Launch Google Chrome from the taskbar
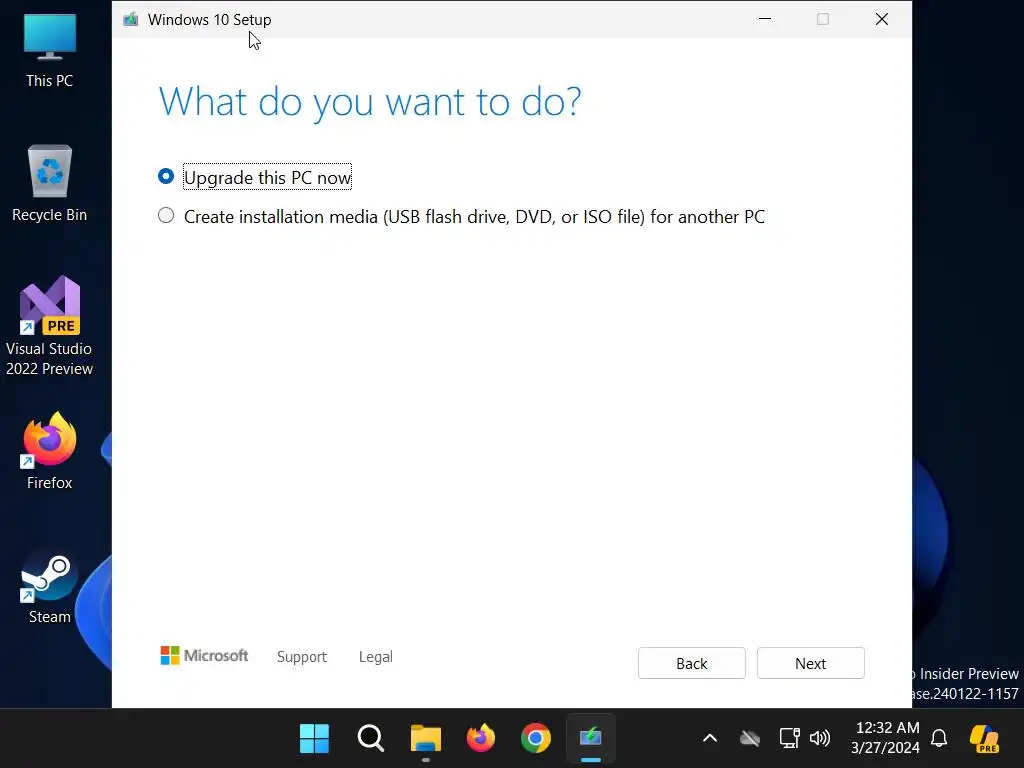Screen dimensions: 1024x768 click(536, 738)
